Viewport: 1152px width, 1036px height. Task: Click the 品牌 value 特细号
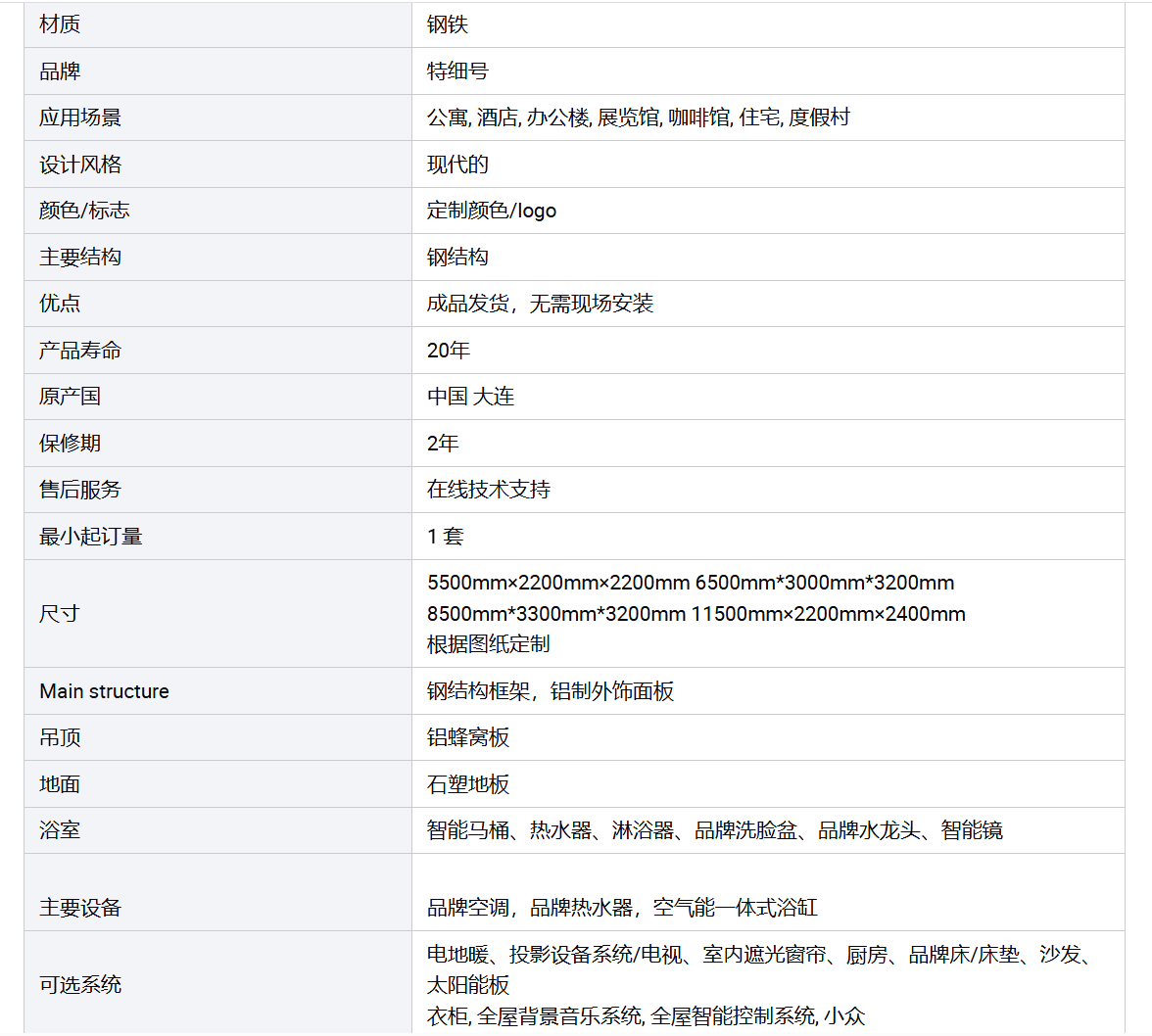[456, 71]
